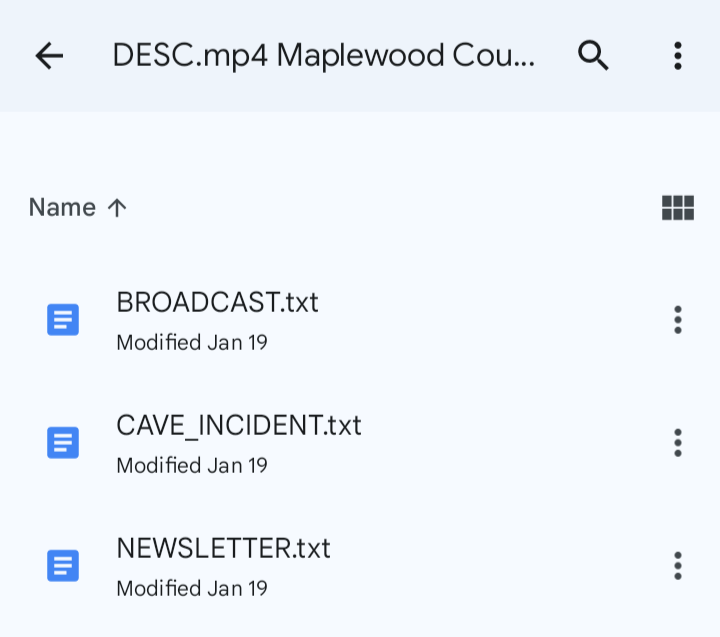
Task: Tap the DESC.mp4 Maplewood folder title
Action: (323, 56)
